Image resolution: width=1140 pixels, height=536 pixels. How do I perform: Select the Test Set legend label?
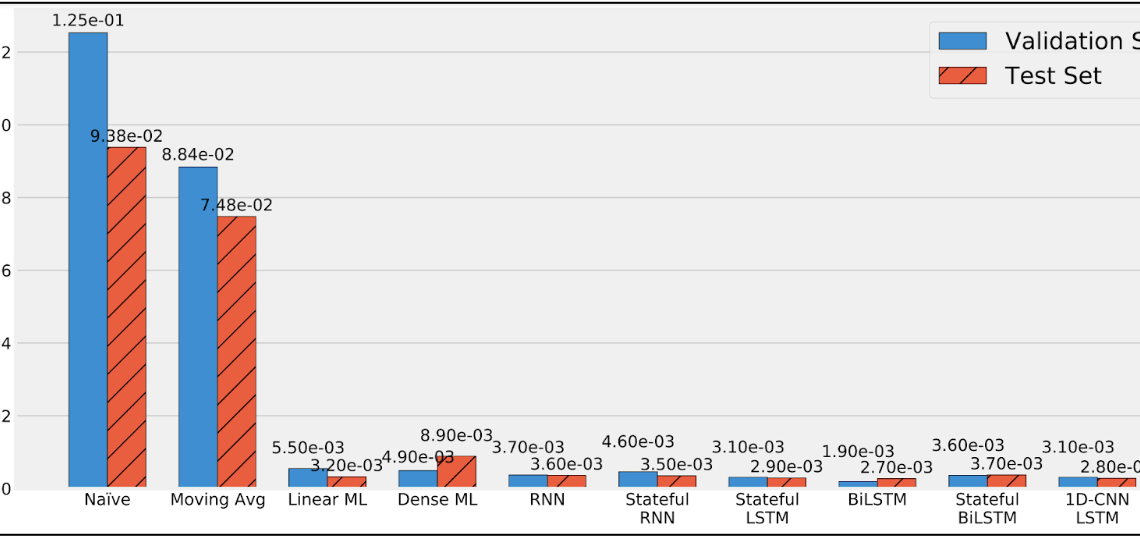(x=1053, y=76)
